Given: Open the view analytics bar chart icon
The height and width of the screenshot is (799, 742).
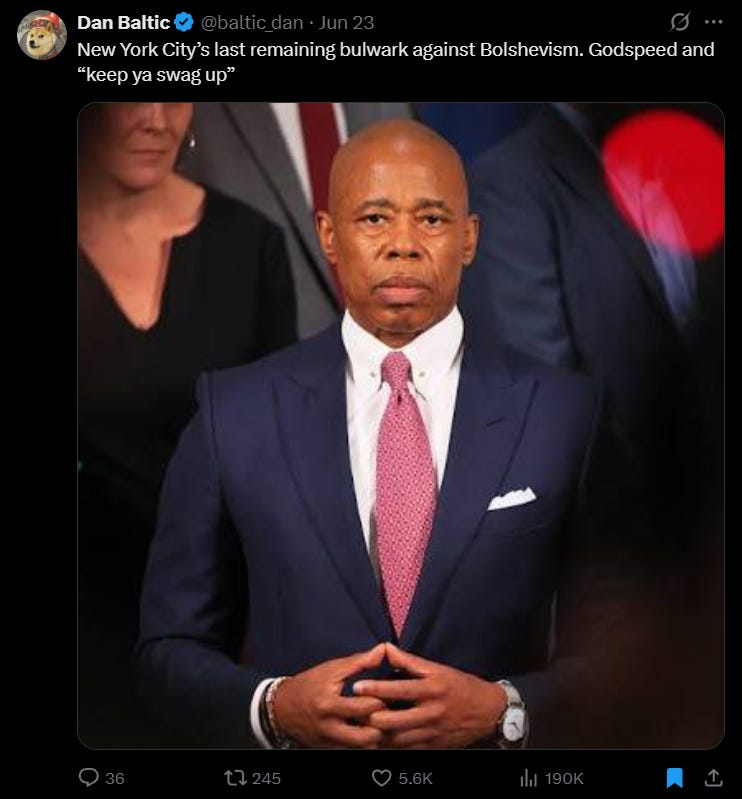Looking at the screenshot, I should coord(528,778).
